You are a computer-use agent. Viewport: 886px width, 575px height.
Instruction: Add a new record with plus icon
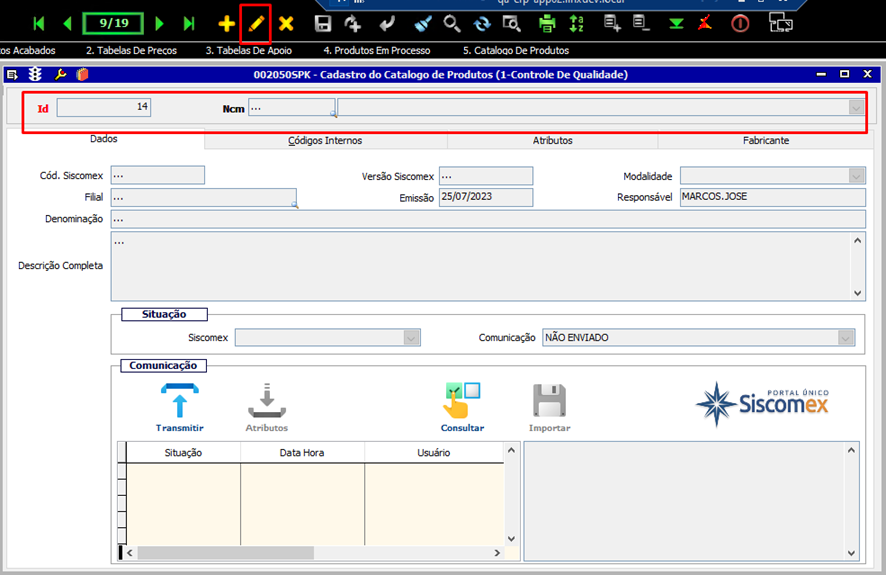227,24
